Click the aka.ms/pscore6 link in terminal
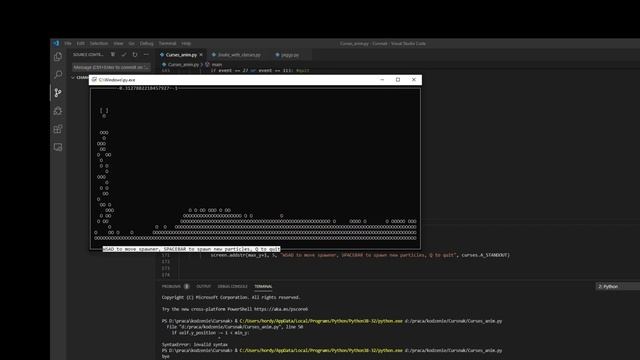This screenshot has height=360, width=640. 281,309
